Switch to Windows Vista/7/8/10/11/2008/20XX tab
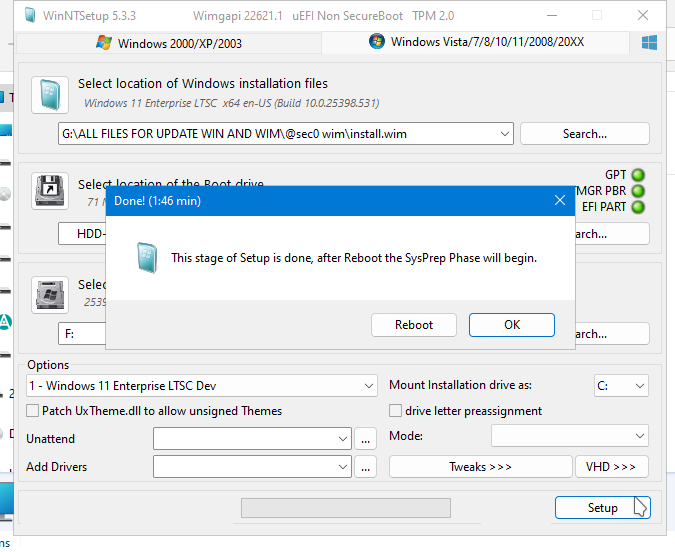Viewport: 675px width, 552px height. click(x=476, y=42)
